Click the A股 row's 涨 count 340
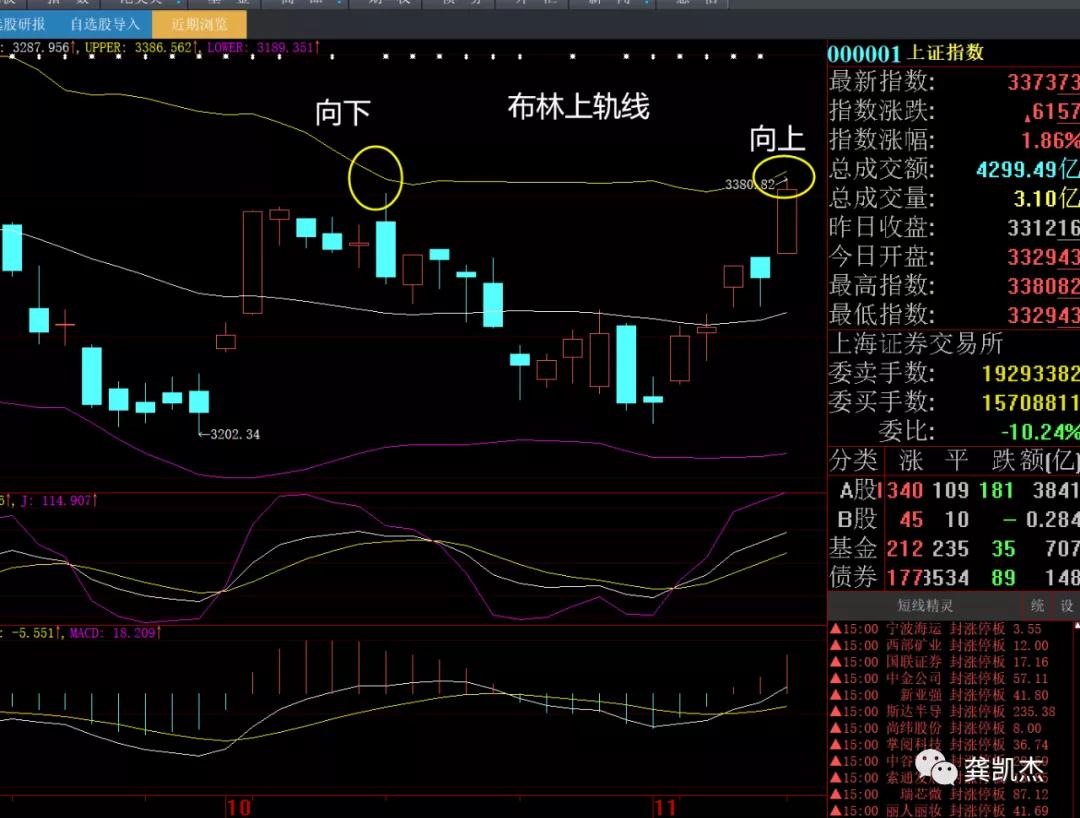 pyautogui.click(x=904, y=490)
